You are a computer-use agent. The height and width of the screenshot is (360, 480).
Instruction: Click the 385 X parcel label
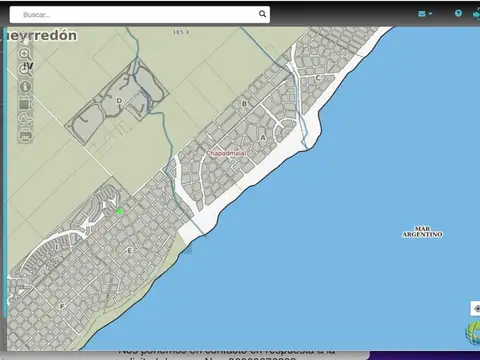tap(181, 32)
